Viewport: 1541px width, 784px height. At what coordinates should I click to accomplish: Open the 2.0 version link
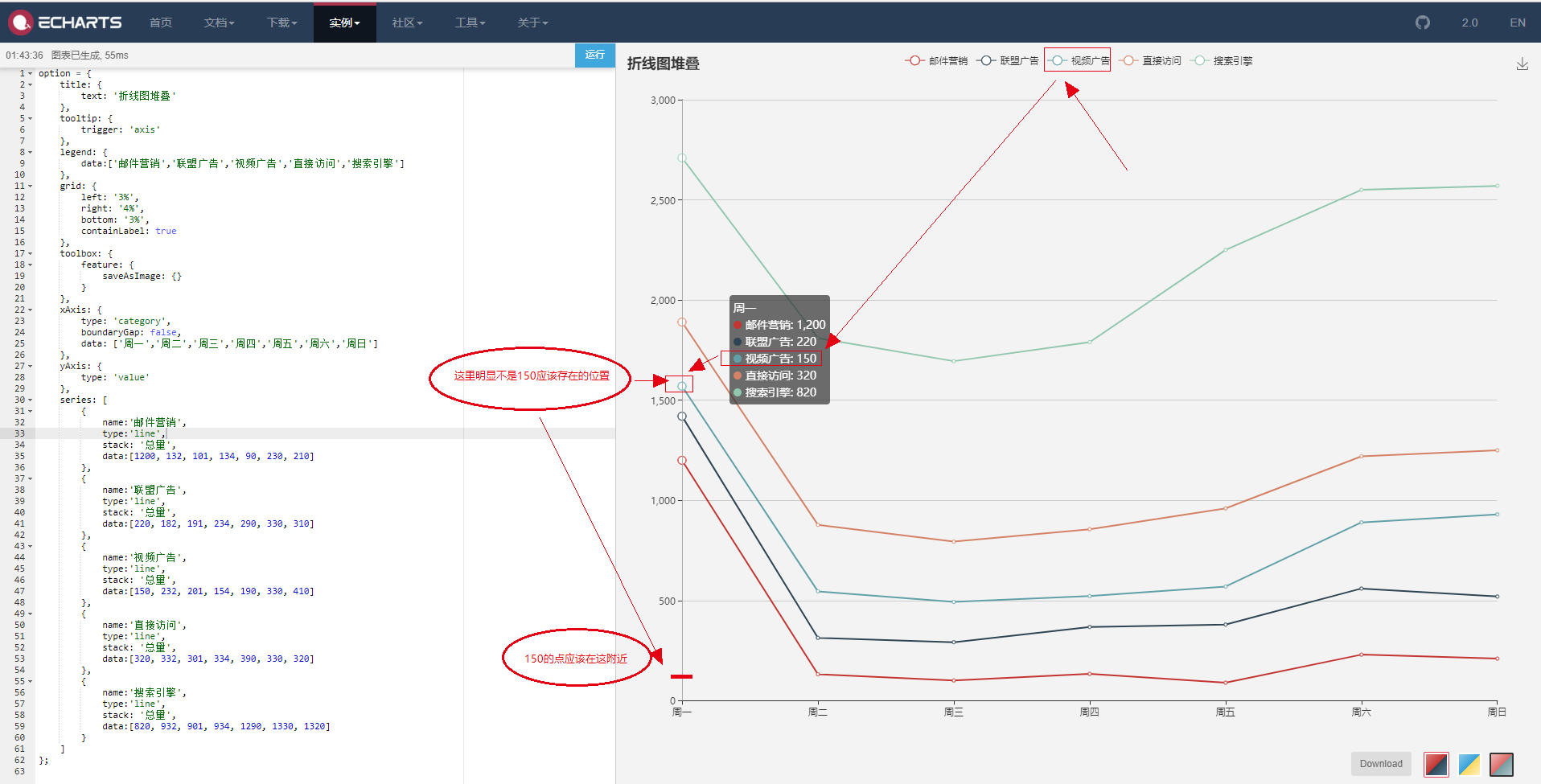click(1469, 23)
